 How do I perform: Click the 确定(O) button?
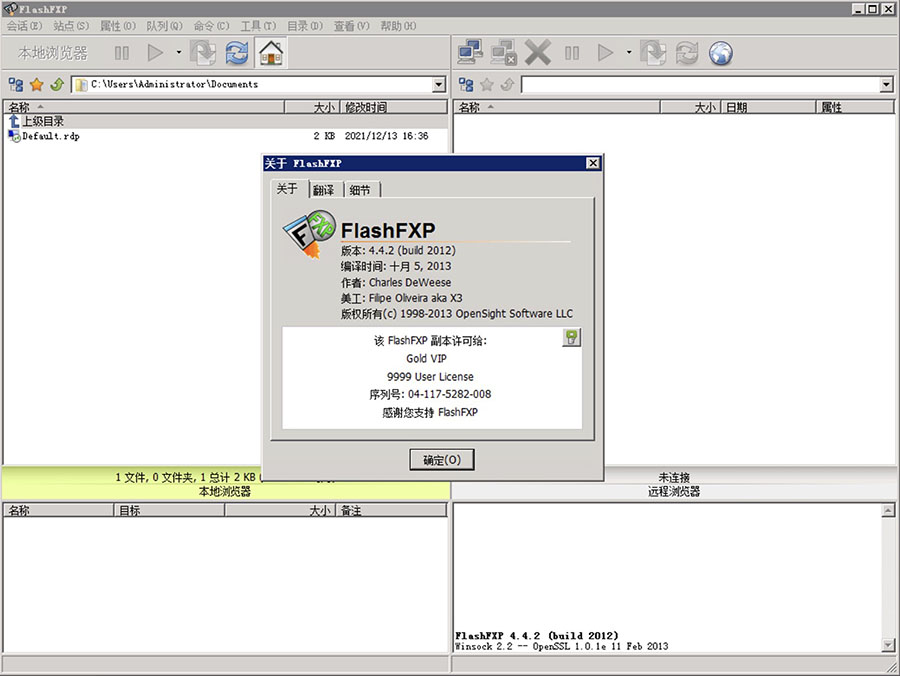click(x=442, y=460)
